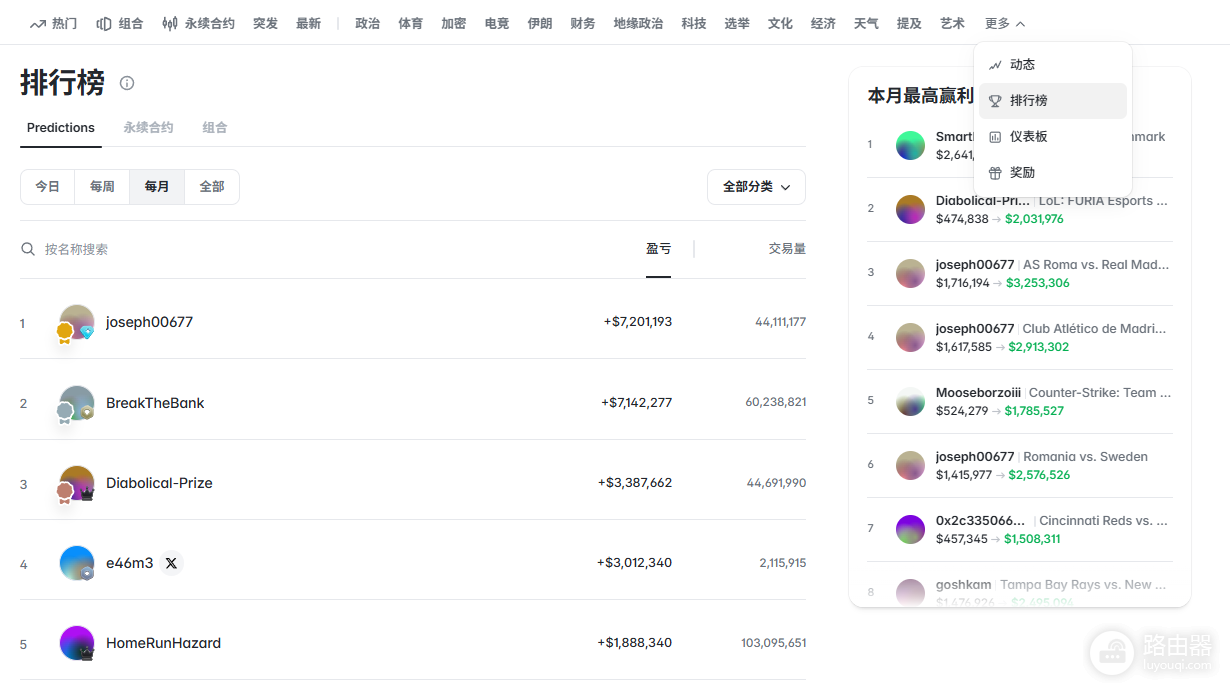1230x693 pixels.
Task: Go to 文化 culture category
Action: [x=780, y=23]
